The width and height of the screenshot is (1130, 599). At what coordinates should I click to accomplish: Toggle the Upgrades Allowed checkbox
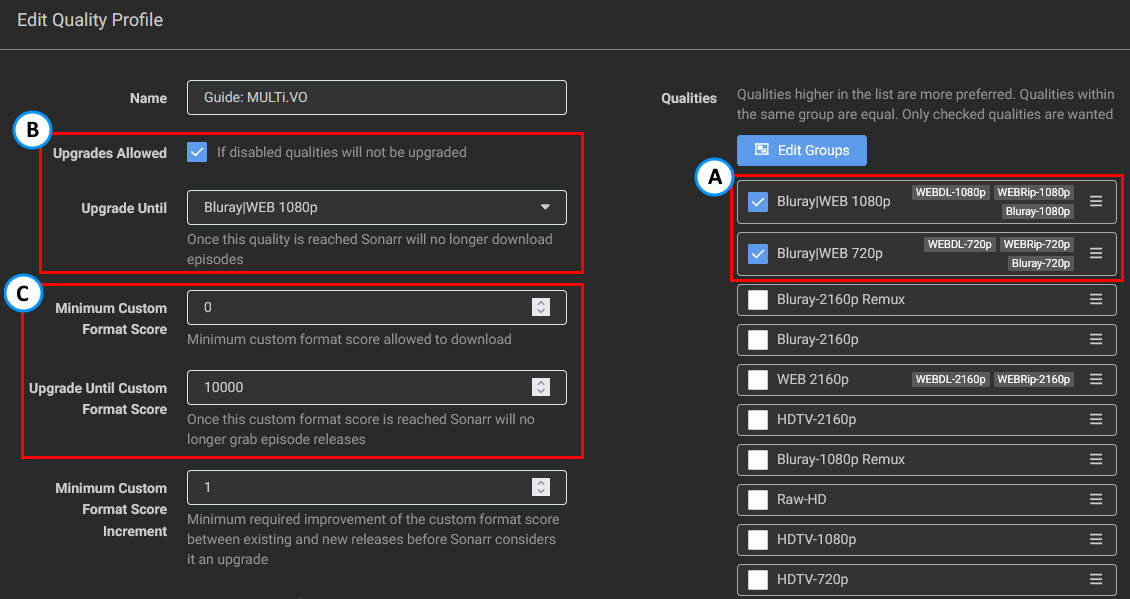[x=197, y=153]
